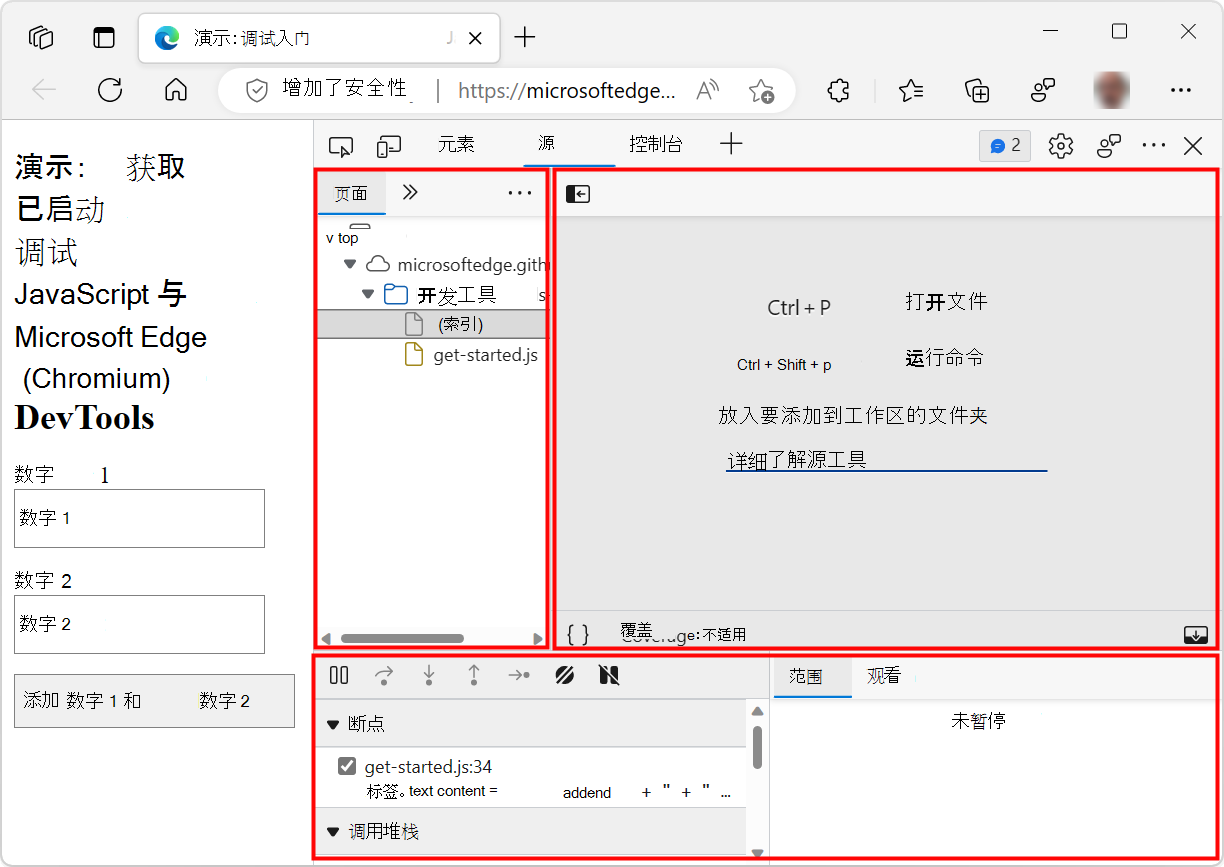Add page to favorites star
Viewport: 1224px width, 867px height.
coord(761,91)
